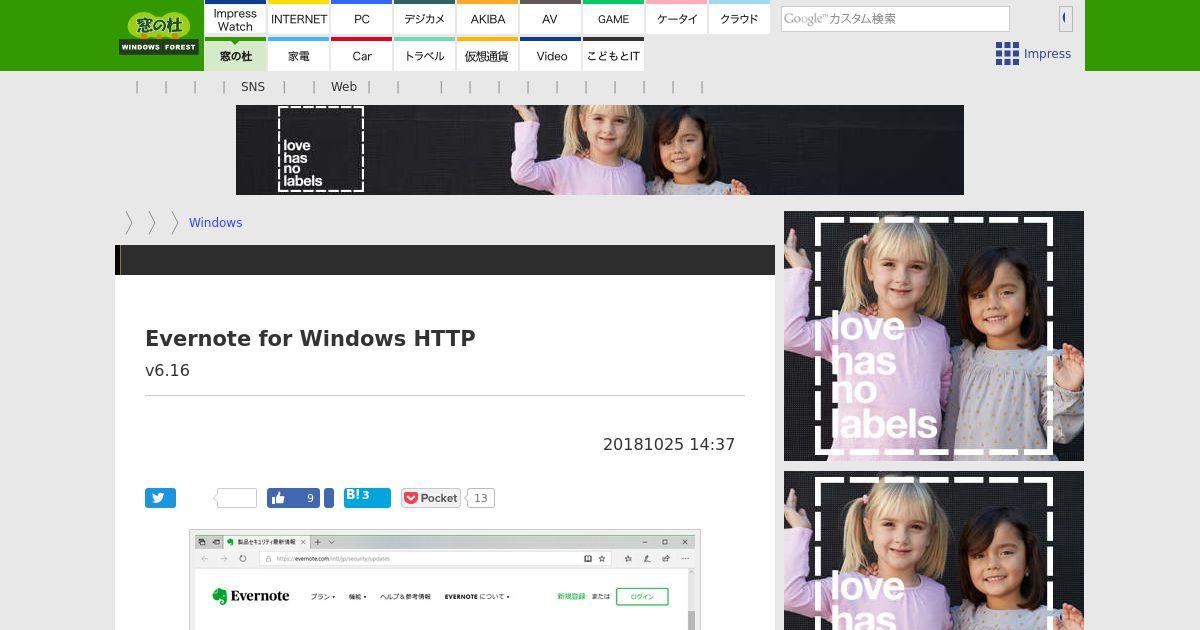The image size is (1200, 630).
Task: Open the 家電 tab
Action: [299, 55]
